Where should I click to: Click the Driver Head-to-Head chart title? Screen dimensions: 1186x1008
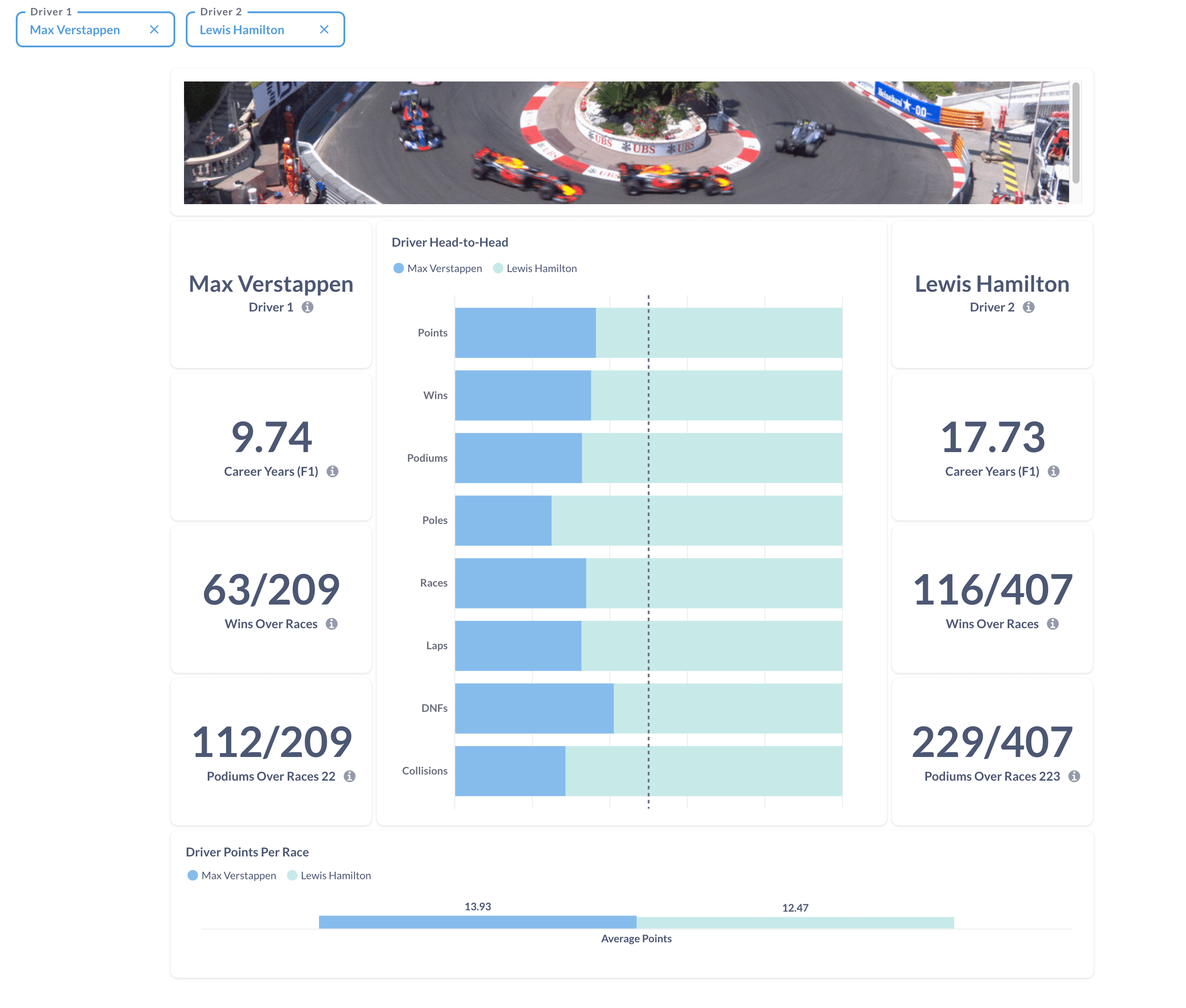(x=450, y=242)
